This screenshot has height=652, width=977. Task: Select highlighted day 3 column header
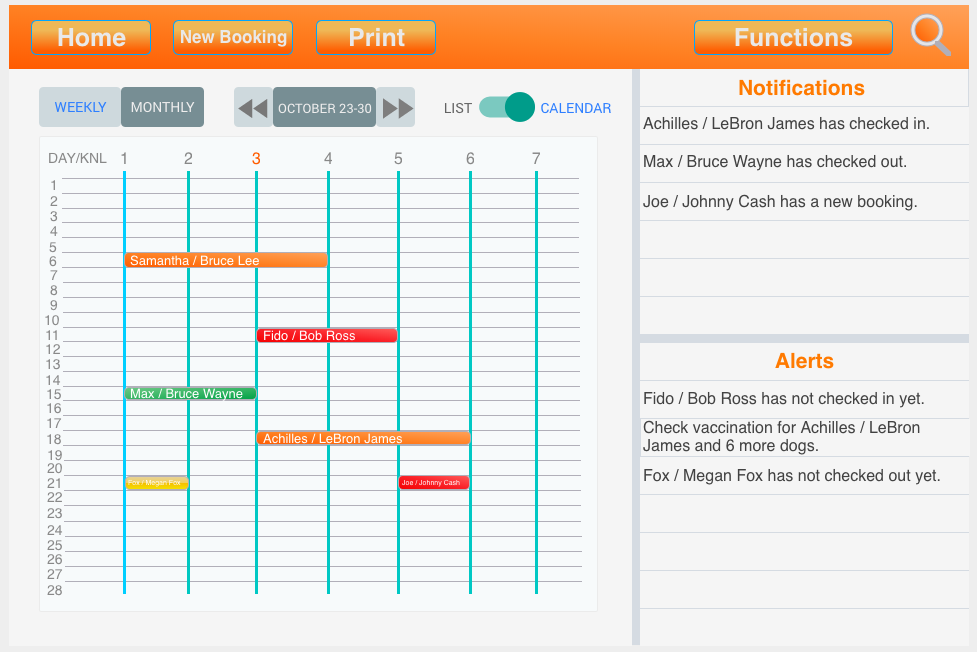click(256, 158)
